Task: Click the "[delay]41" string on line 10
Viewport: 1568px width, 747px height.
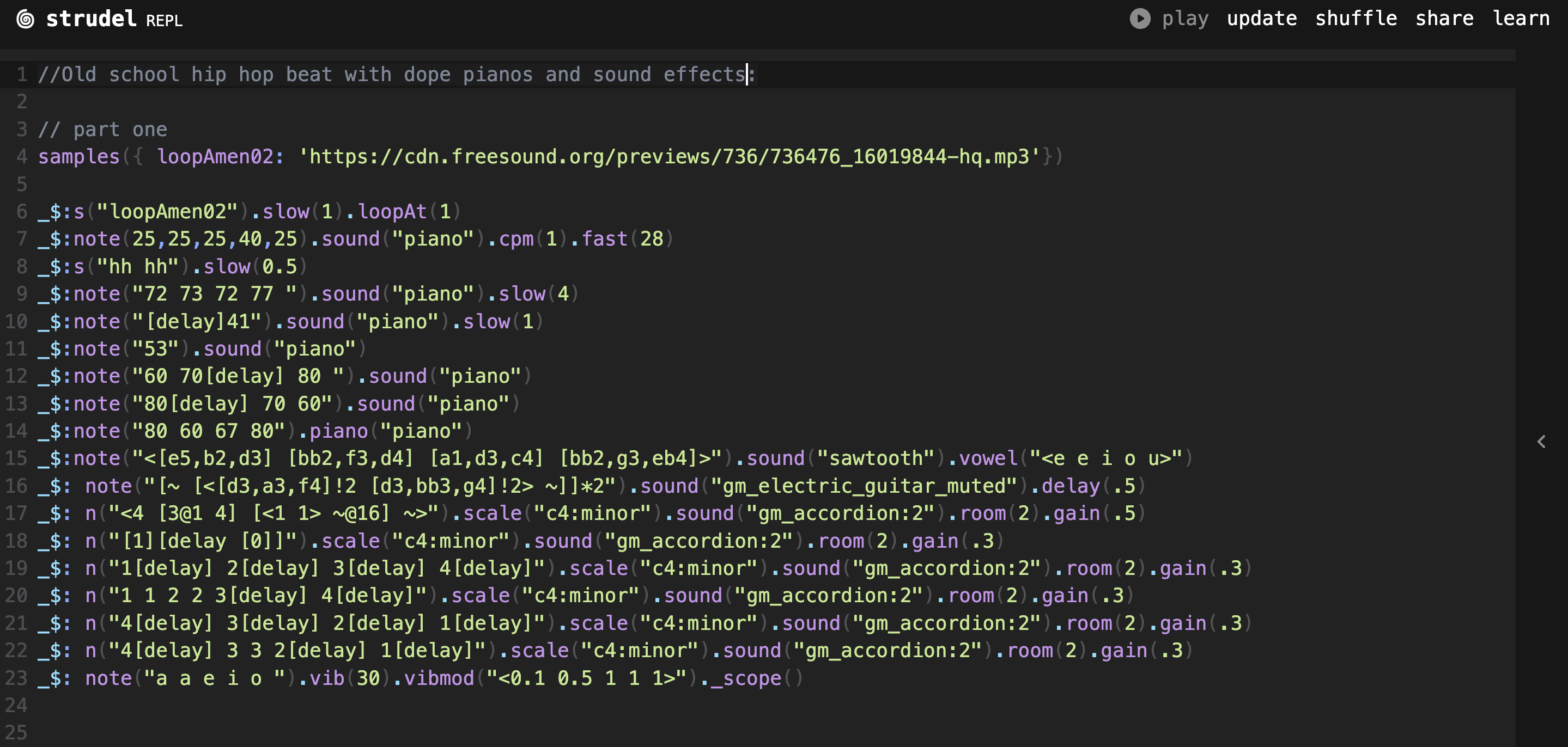Action: tap(197, 321)
